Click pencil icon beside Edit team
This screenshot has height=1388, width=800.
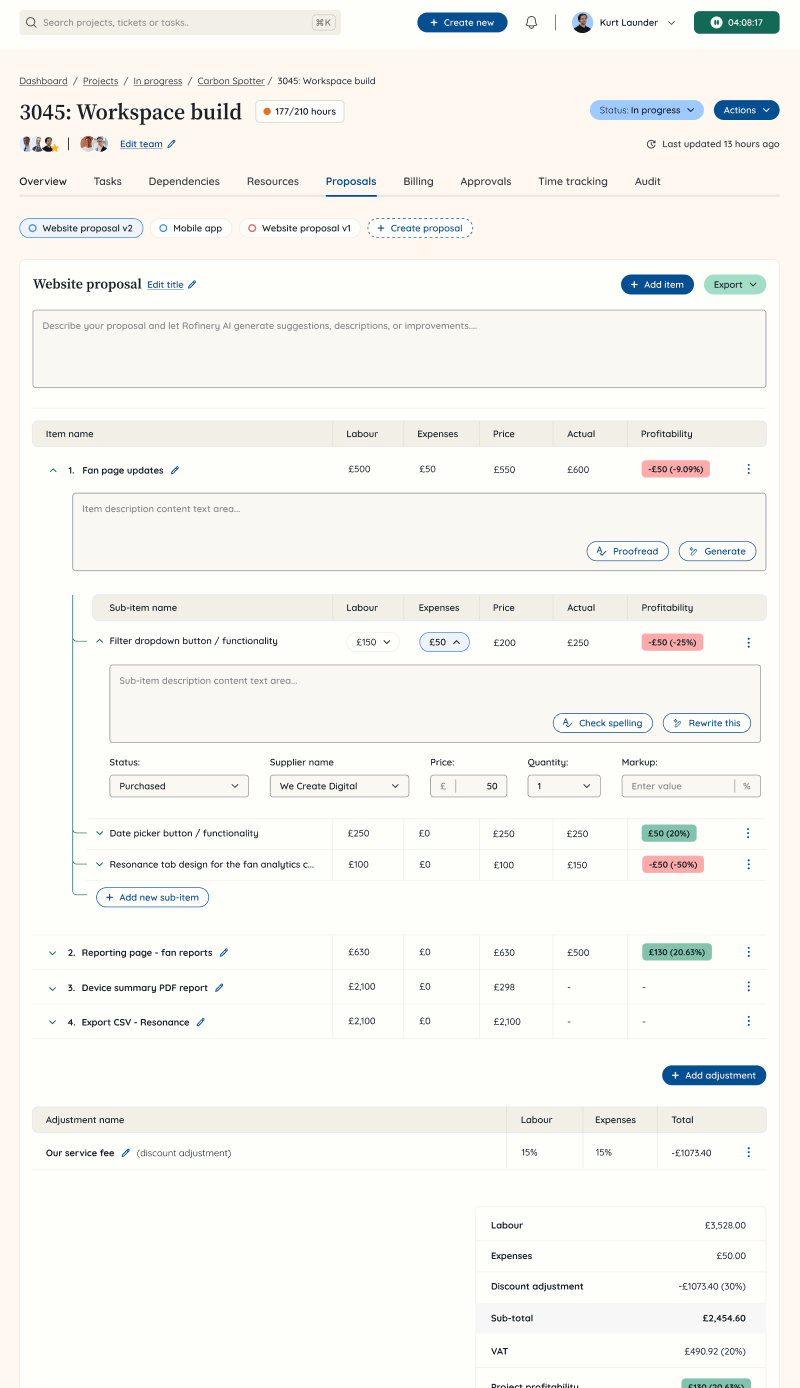point(172,144)
